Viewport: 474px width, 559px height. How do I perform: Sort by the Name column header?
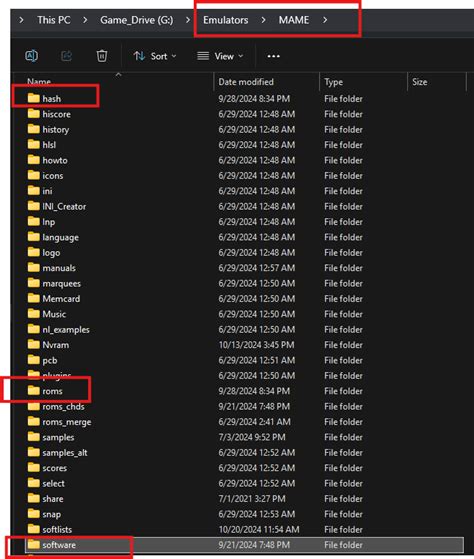click(39, 82)
